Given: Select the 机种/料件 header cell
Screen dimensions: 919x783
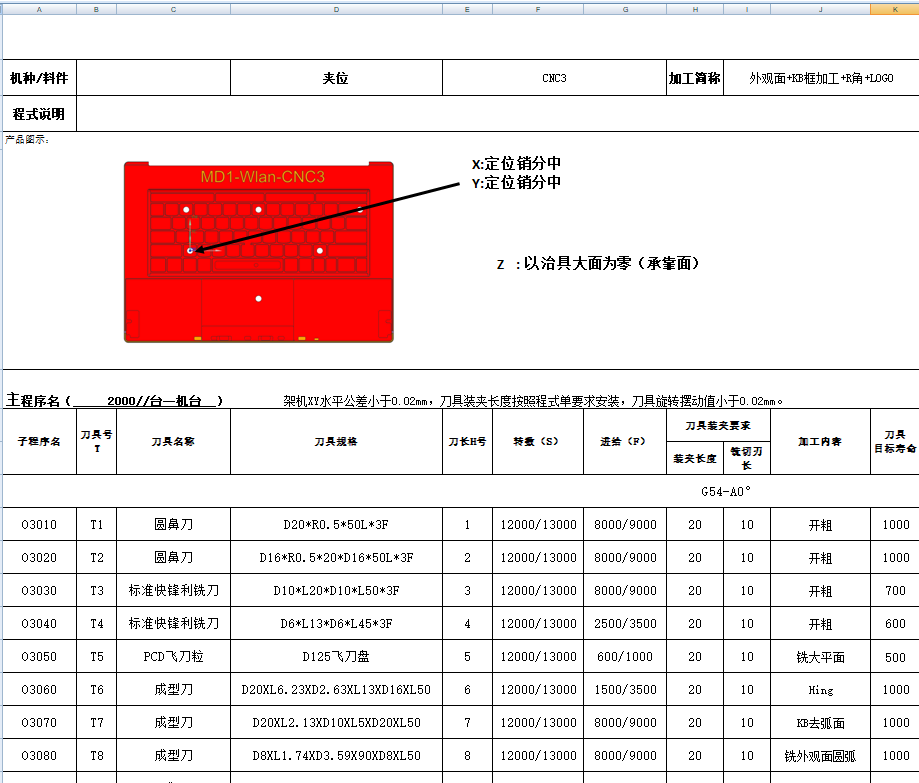Looking at the screenshot, I should (38, 77).
